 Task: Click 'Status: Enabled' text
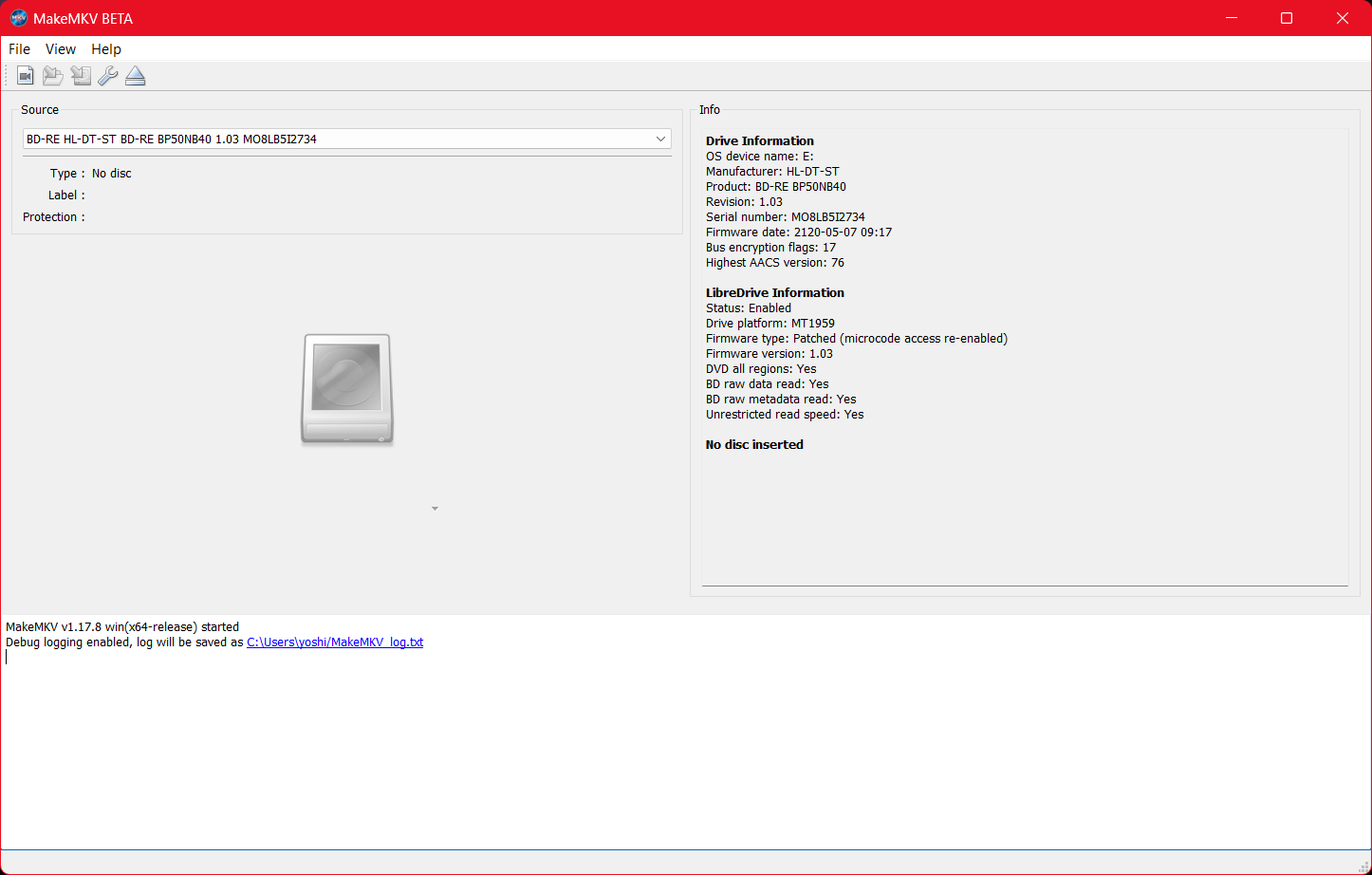pos(749,308)
